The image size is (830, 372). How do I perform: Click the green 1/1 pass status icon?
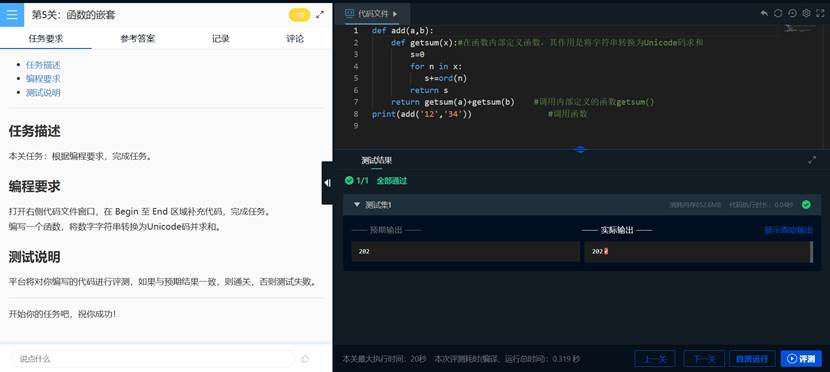[x=349, y=180]
